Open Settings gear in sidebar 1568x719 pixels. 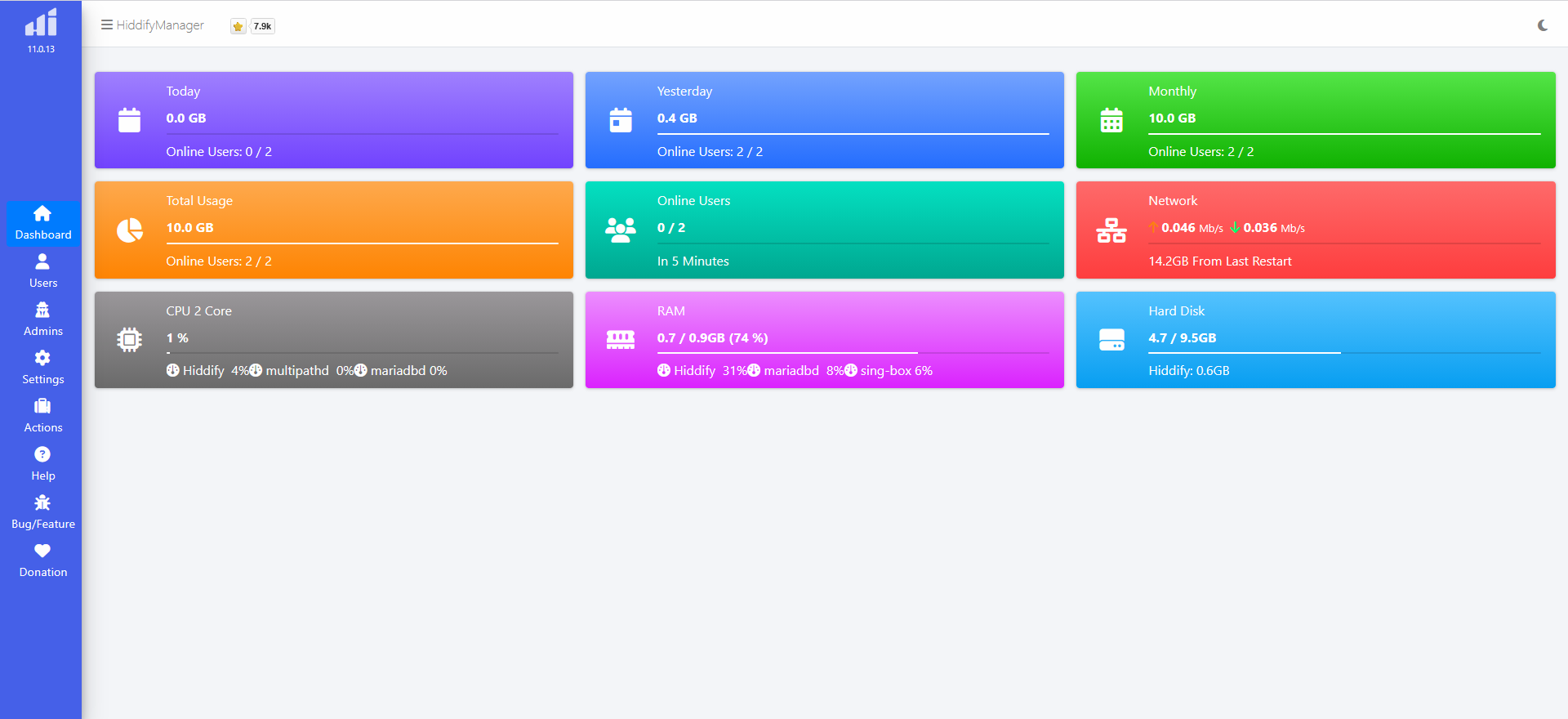(42, 368)
